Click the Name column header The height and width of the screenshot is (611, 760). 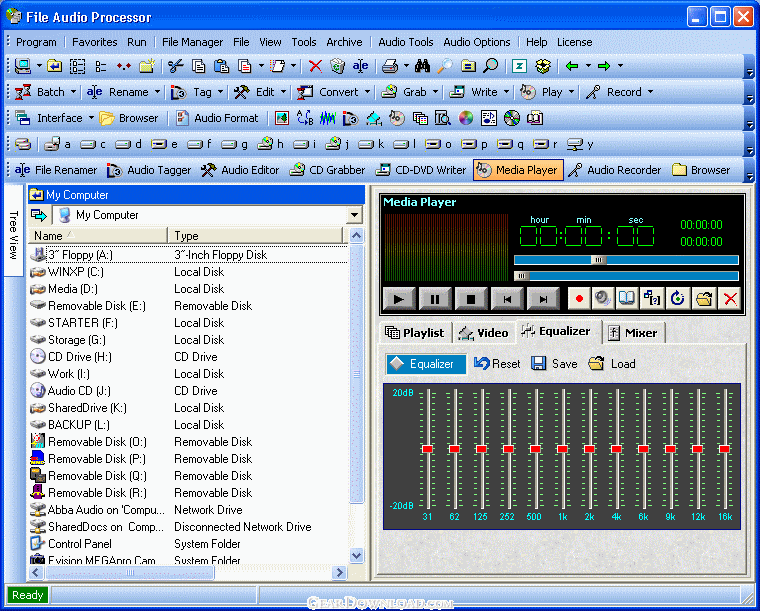(97, 236)
